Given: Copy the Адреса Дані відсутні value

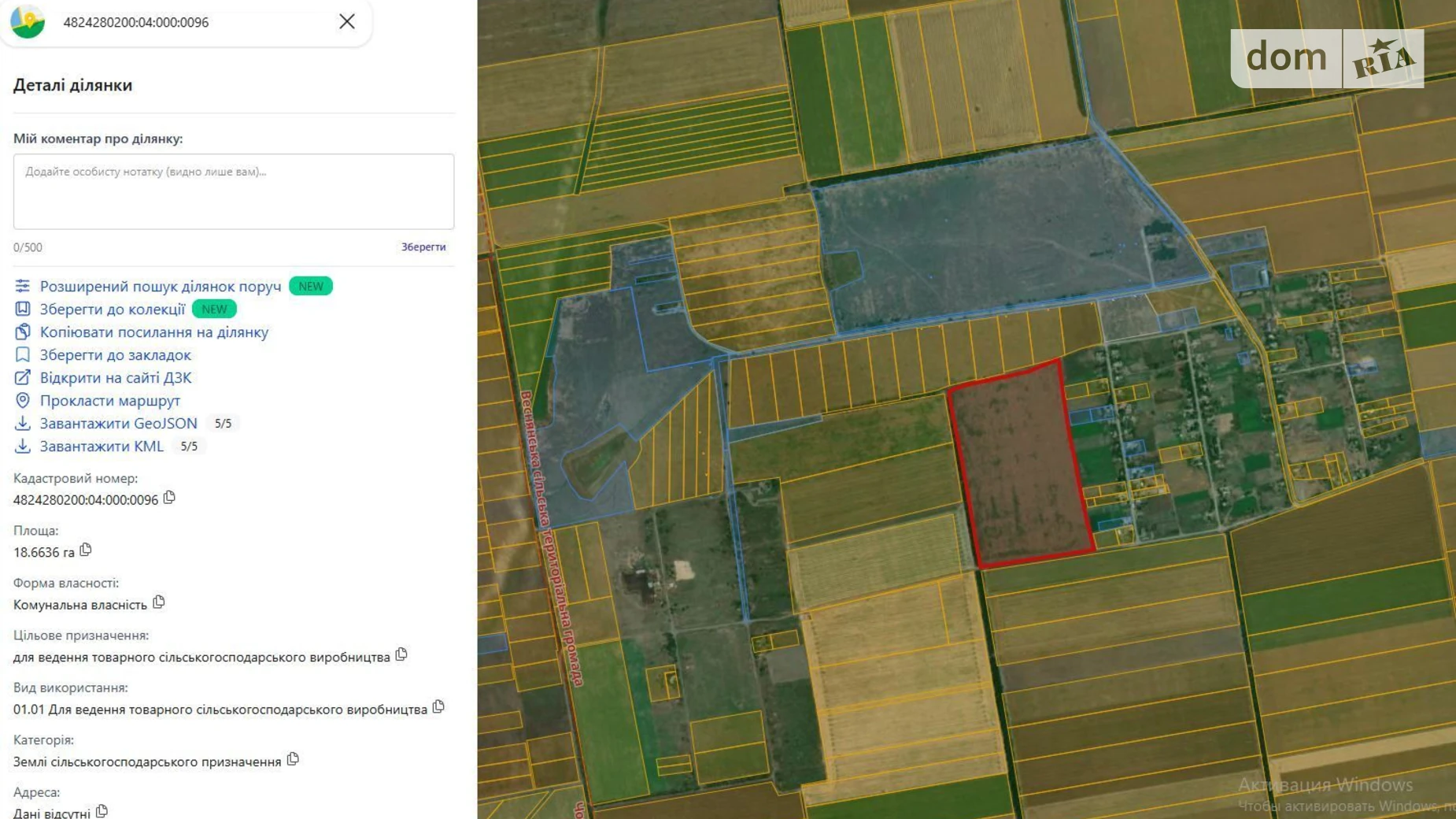Looking at the screenshot, I should 102,811.
